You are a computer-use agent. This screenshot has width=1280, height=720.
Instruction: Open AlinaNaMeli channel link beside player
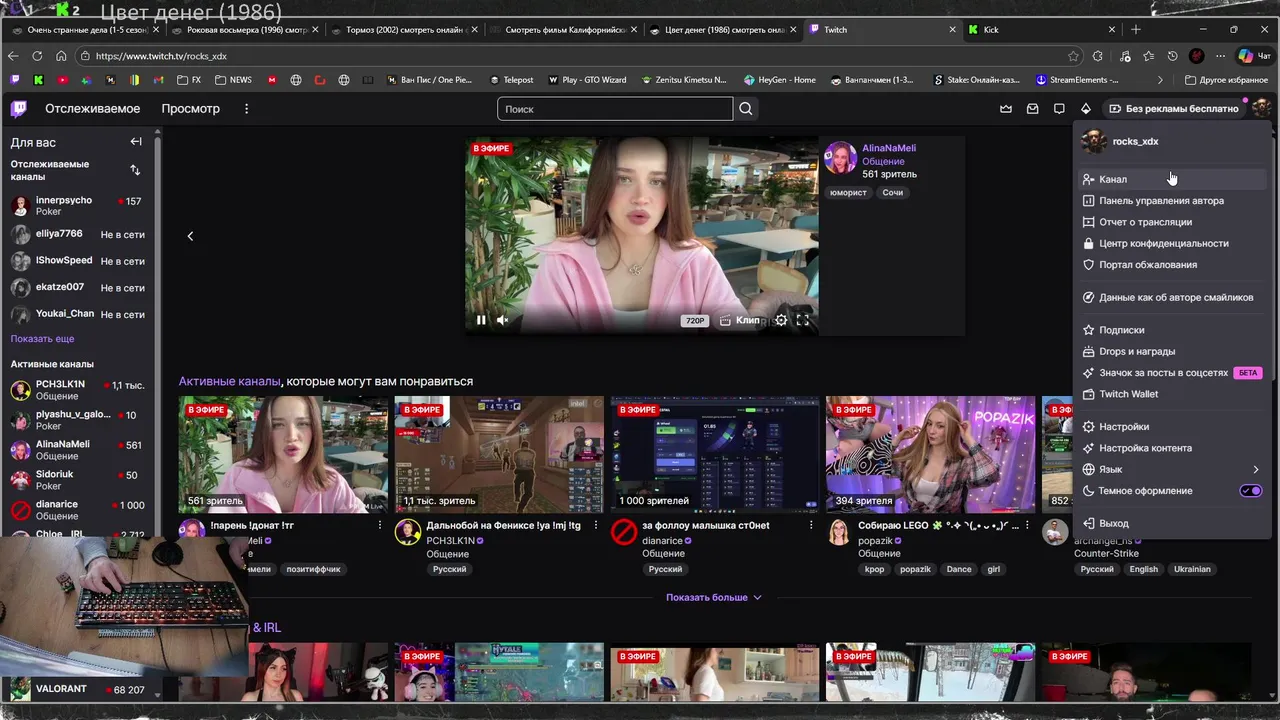click(x=889, y=148)
